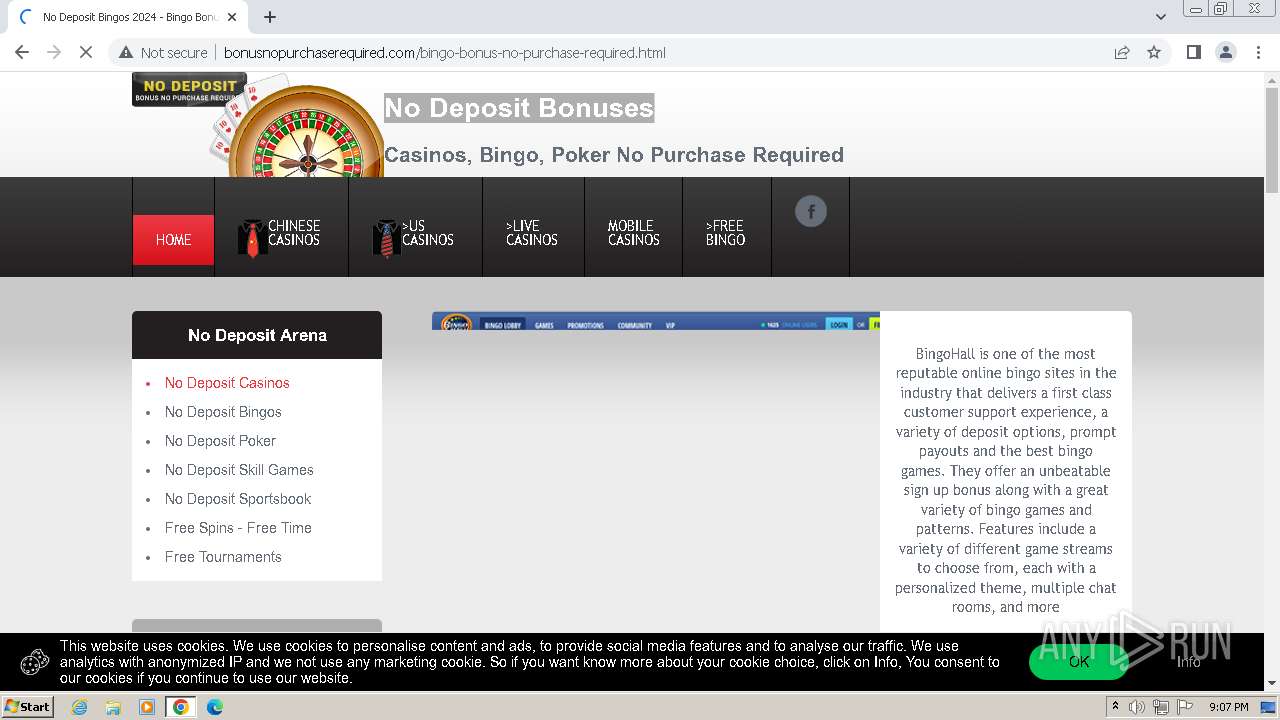Switch to Chrome in the taskbar
The height and width of the screenshot is (720, 1280).
(x=181, y=707)
